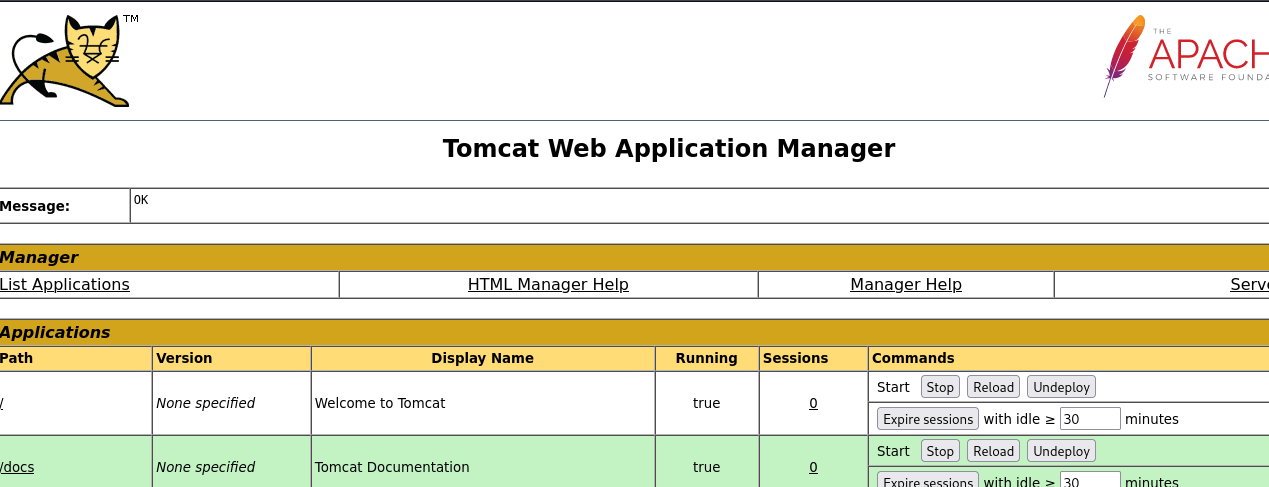Screen dimensions: 1269x487
Task: Expire sessions for the Welcome to Tomcat app
Action: tap(928, 419)
